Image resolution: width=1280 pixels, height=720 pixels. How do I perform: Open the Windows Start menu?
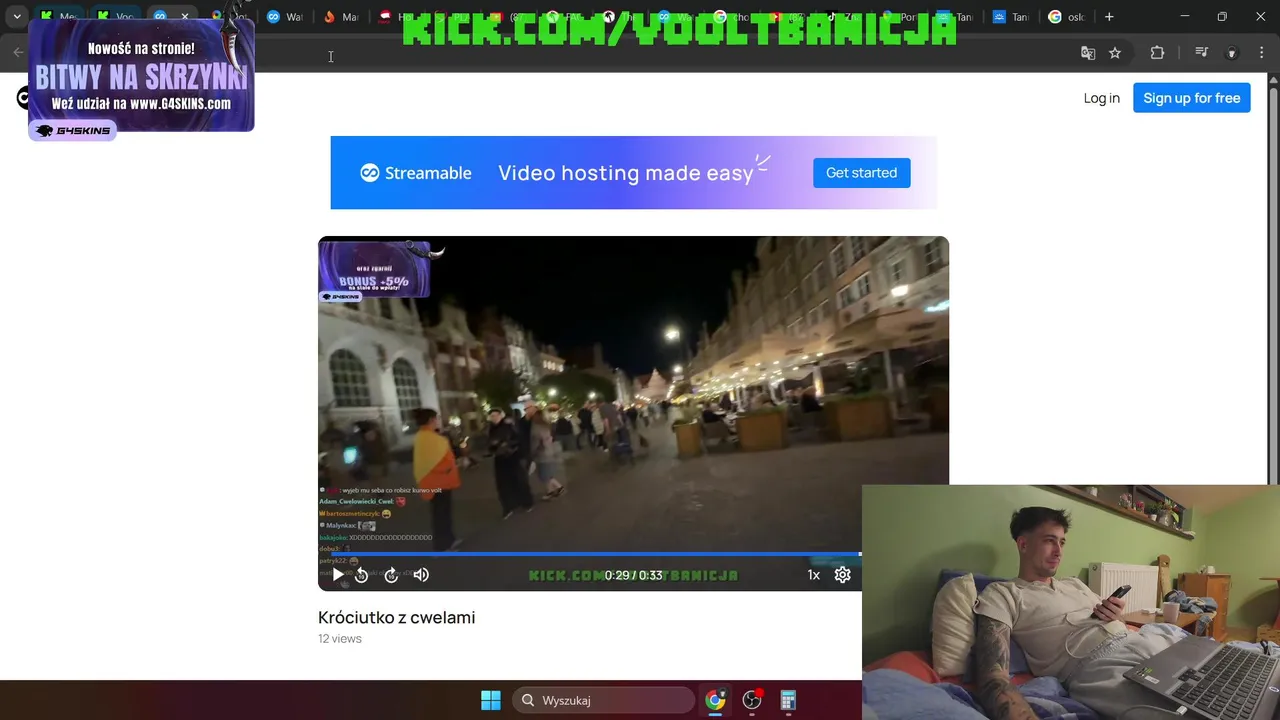click(491, 700)
